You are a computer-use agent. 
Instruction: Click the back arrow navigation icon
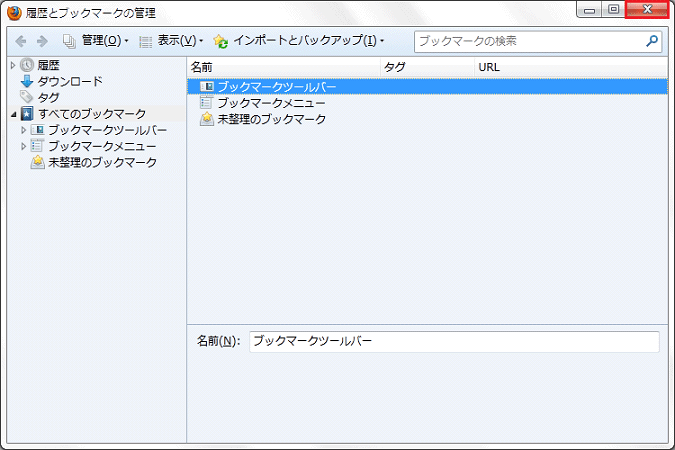point(21,41)
